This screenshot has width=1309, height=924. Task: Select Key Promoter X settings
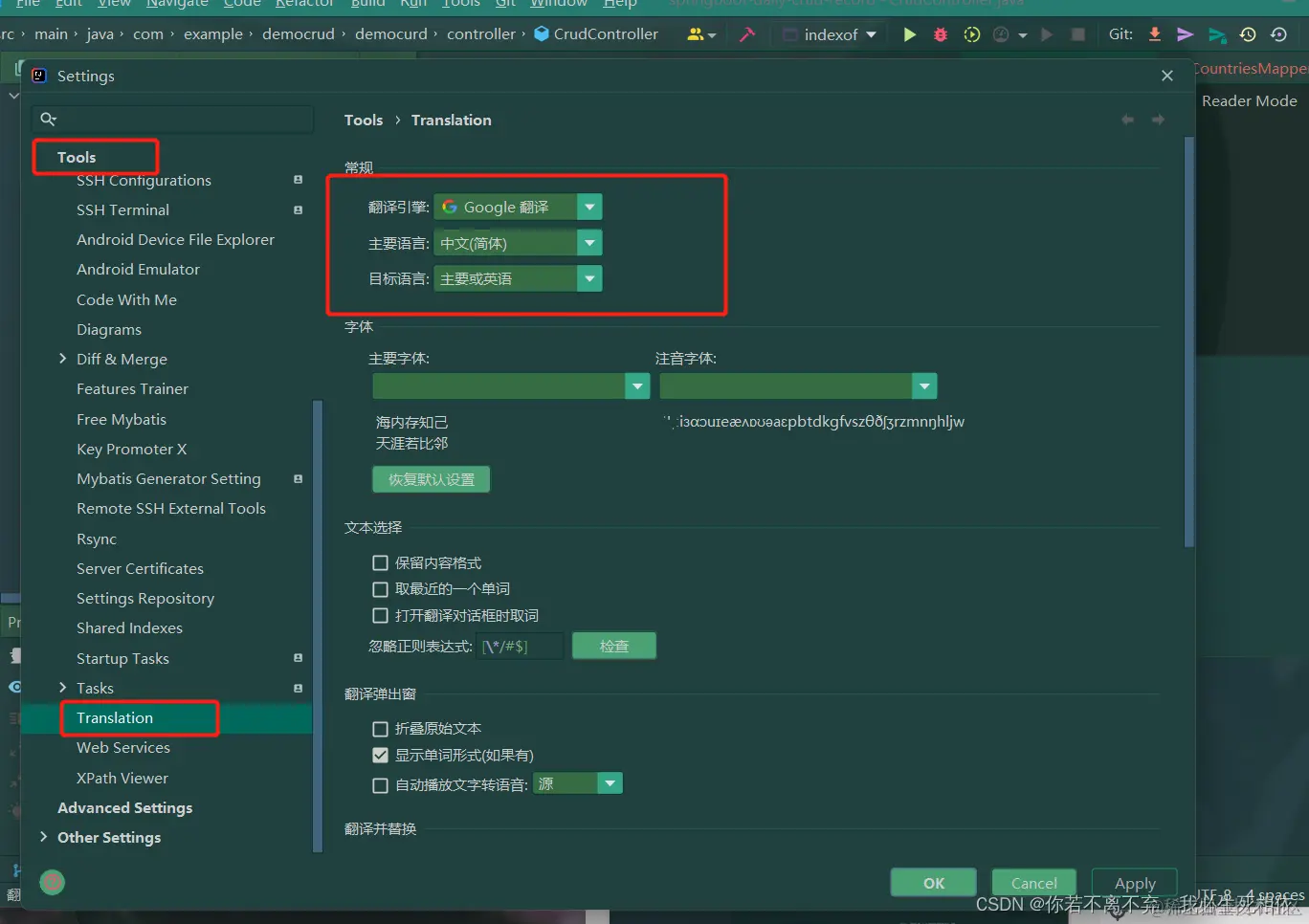coord(131,449)
